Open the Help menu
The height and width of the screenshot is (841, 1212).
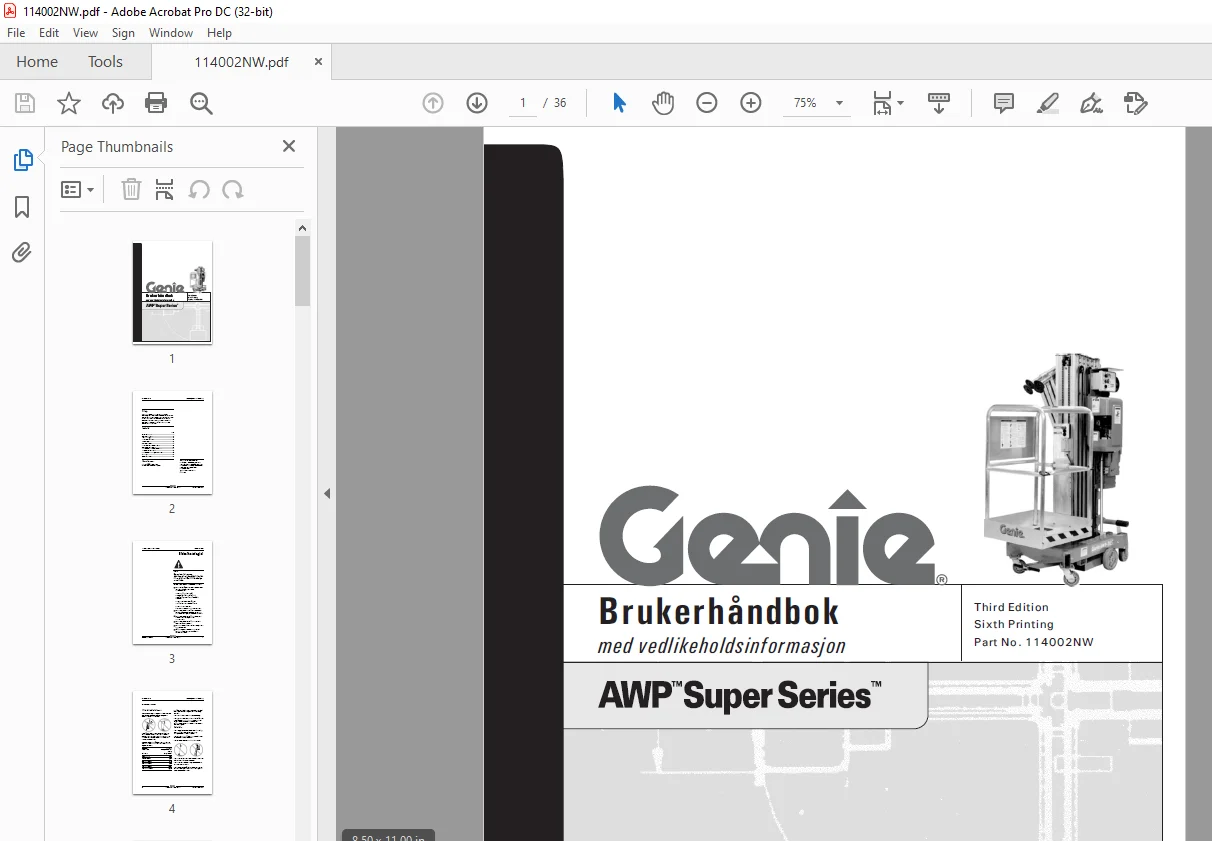pyautogui.click(x=219, y=33)
